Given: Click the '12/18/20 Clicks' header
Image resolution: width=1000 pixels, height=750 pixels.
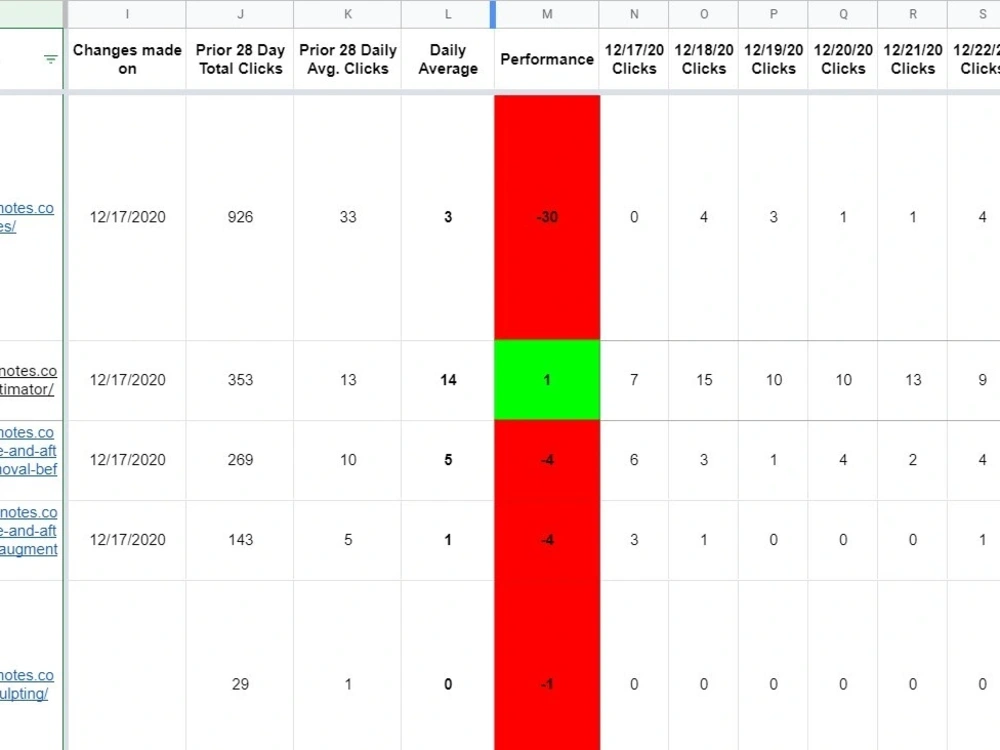Looking at the screenshot, I should point(703,59).
